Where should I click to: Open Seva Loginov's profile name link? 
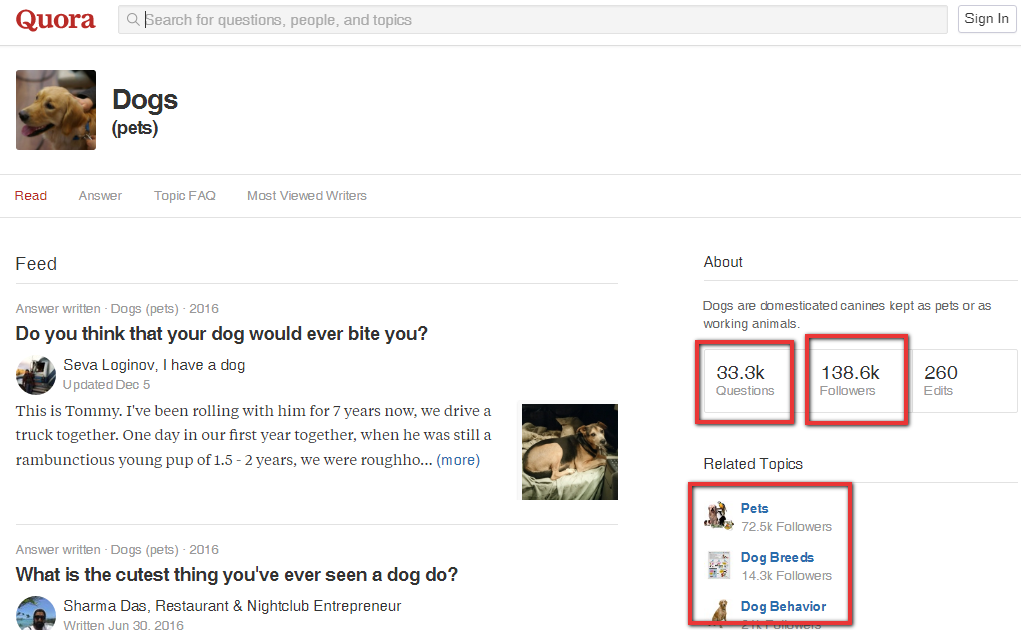pos(109,365)
